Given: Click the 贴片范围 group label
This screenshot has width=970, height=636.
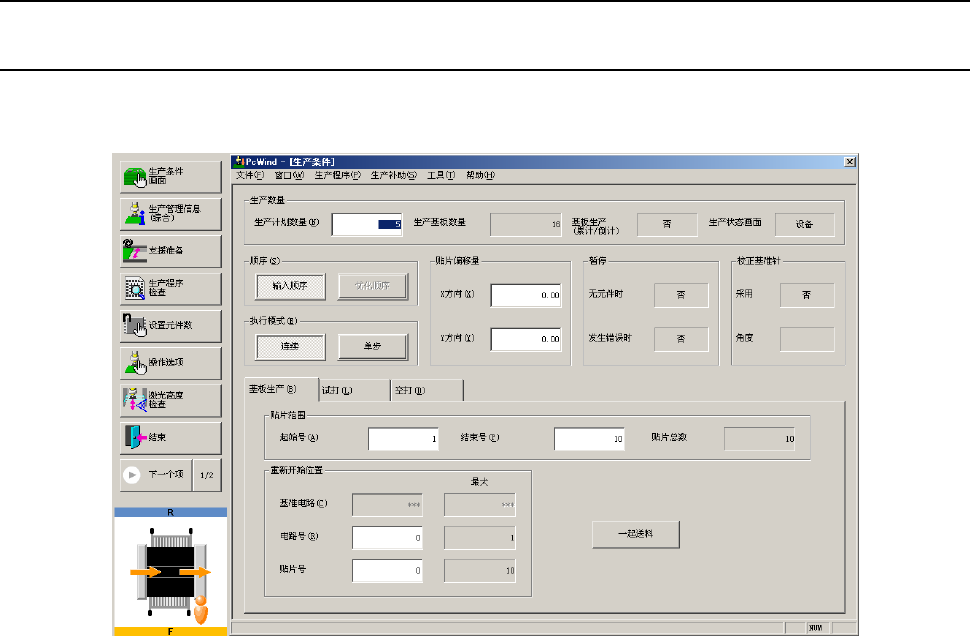Looking at the screenshot, I should point(288,415).
